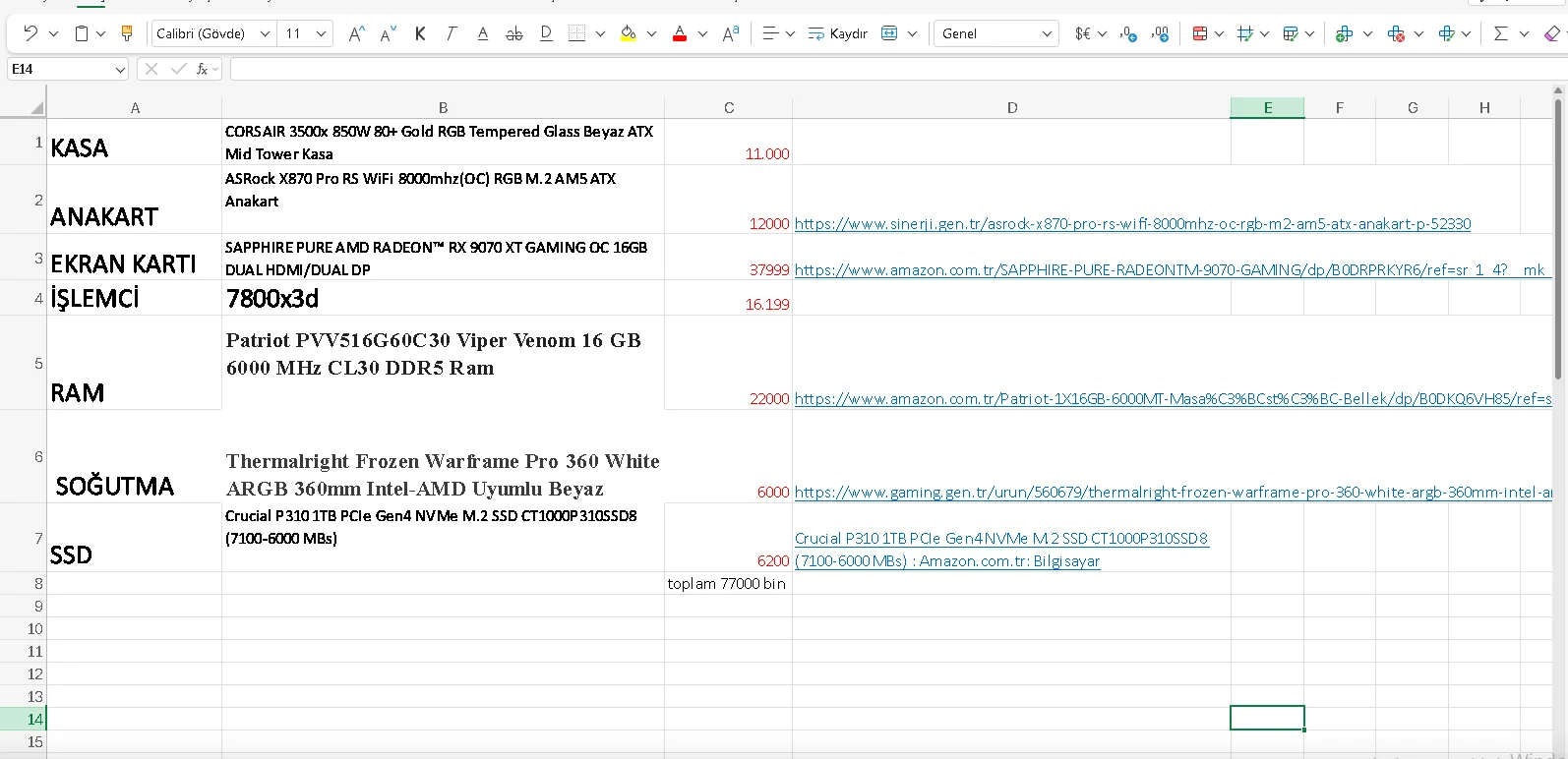This screenshot has height=759, width=1568.
Task: Expand the borders options arrow
Action: pos(600,33)
